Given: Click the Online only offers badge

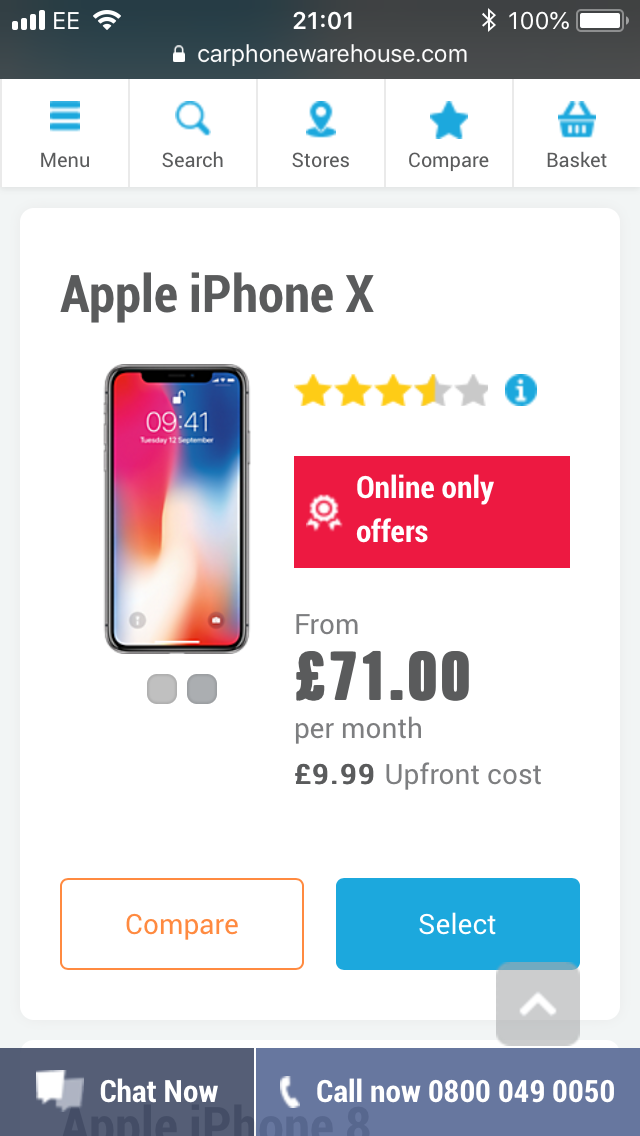Looking at the screenshot, I should pyautogui.click(x=432, y=511).
